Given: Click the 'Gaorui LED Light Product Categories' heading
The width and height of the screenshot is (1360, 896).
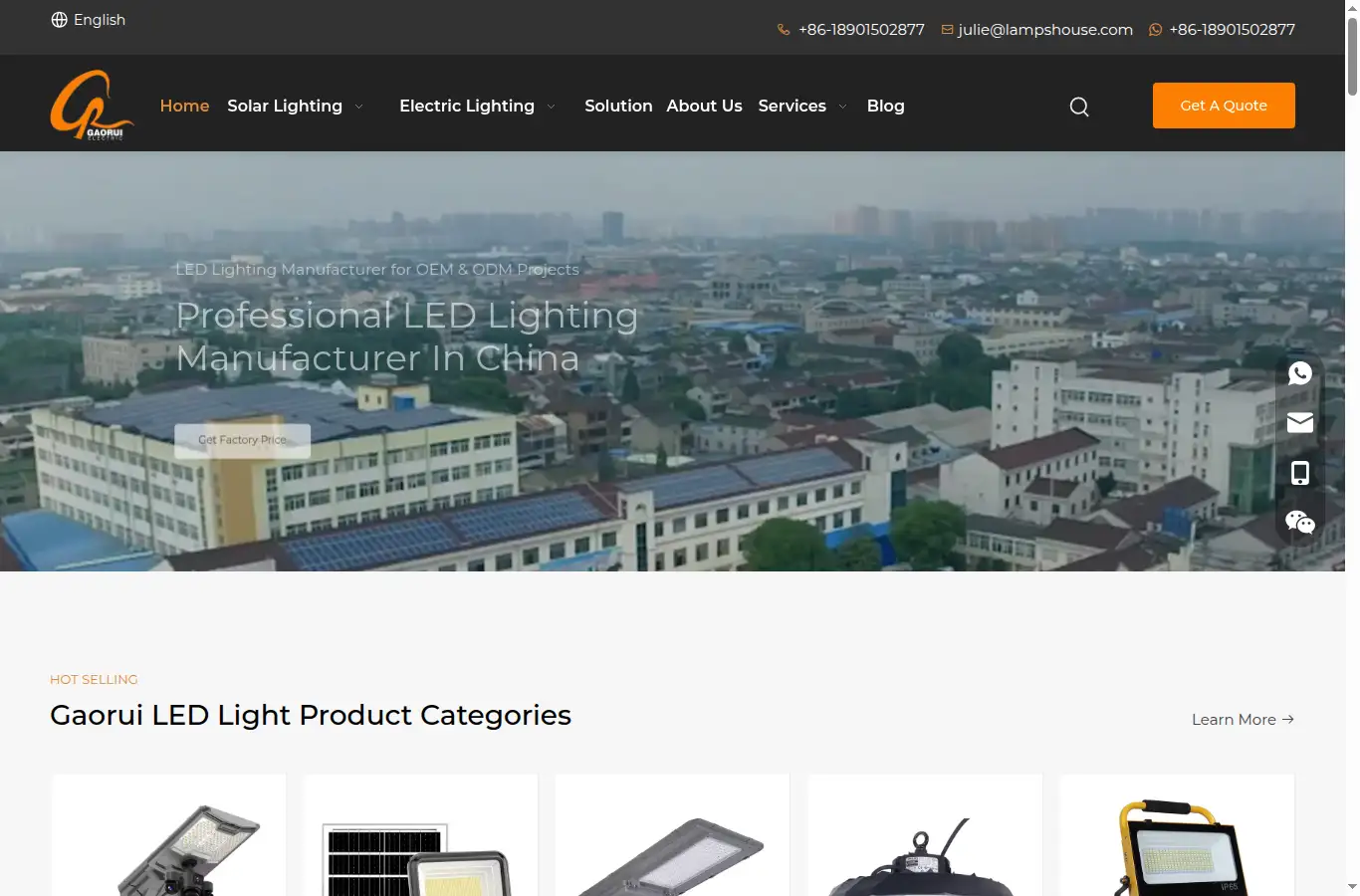Looking at the screenshot, I should [311, 715].
